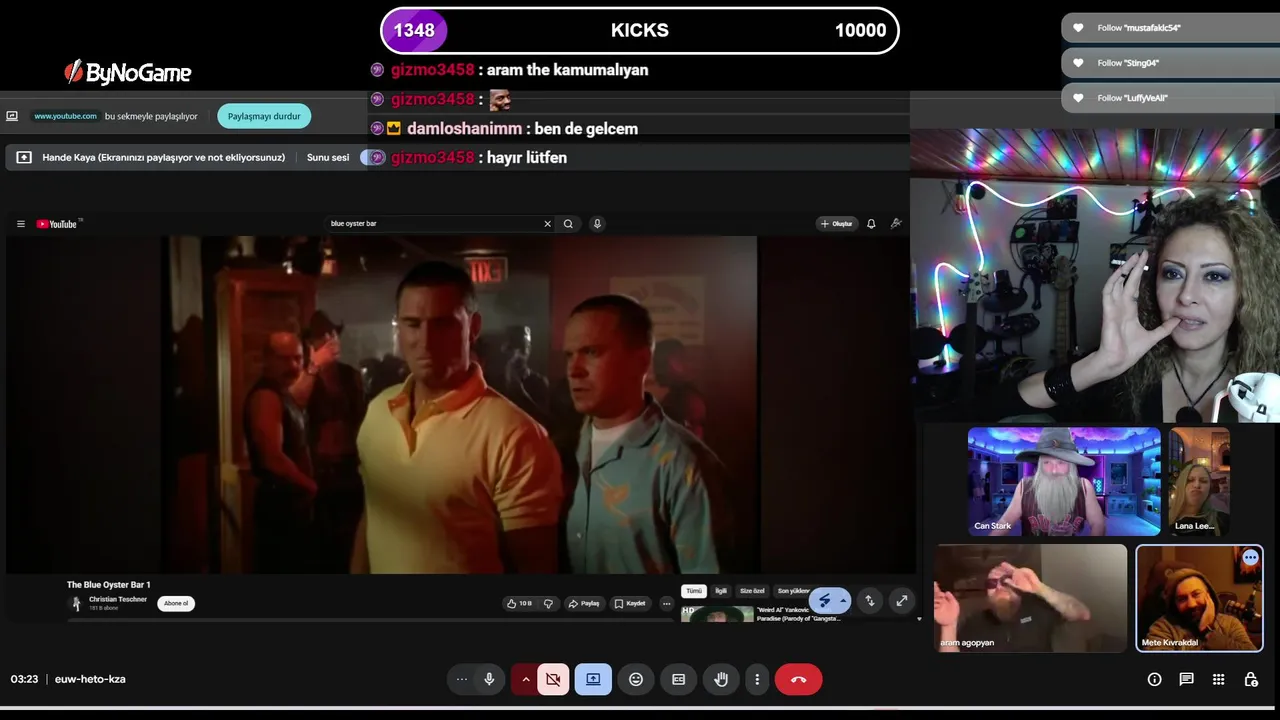Open the Christian Teschner channel name
The image size is (1280, 720).
coord(118,599)
